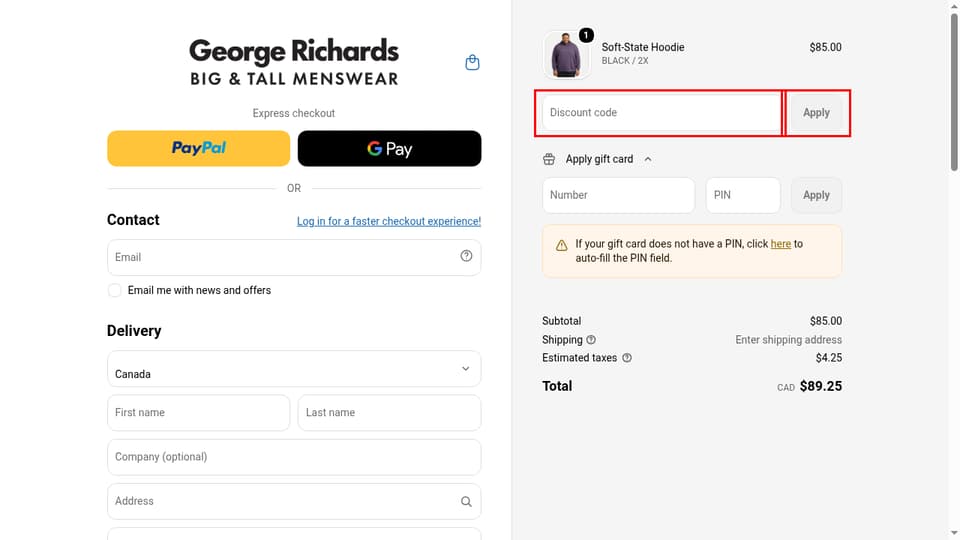Click the 'Soft-State Hoodie' product name
Viewport: 960px width, 540px height.
coord(643,47)
